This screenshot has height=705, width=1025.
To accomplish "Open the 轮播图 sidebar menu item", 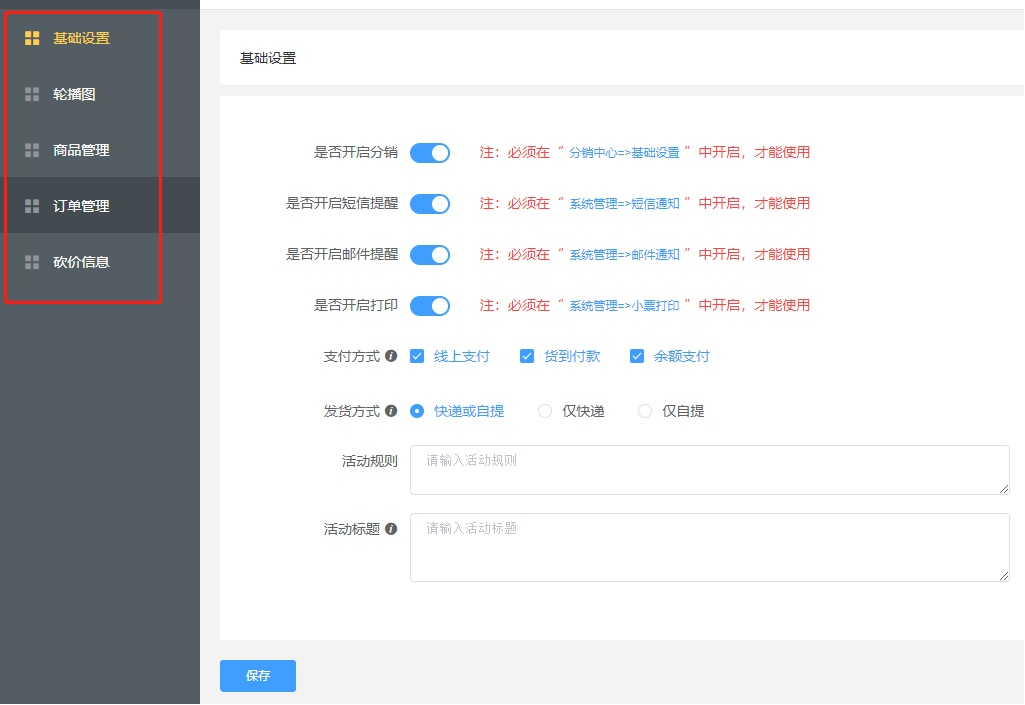I will click(100, 94).
